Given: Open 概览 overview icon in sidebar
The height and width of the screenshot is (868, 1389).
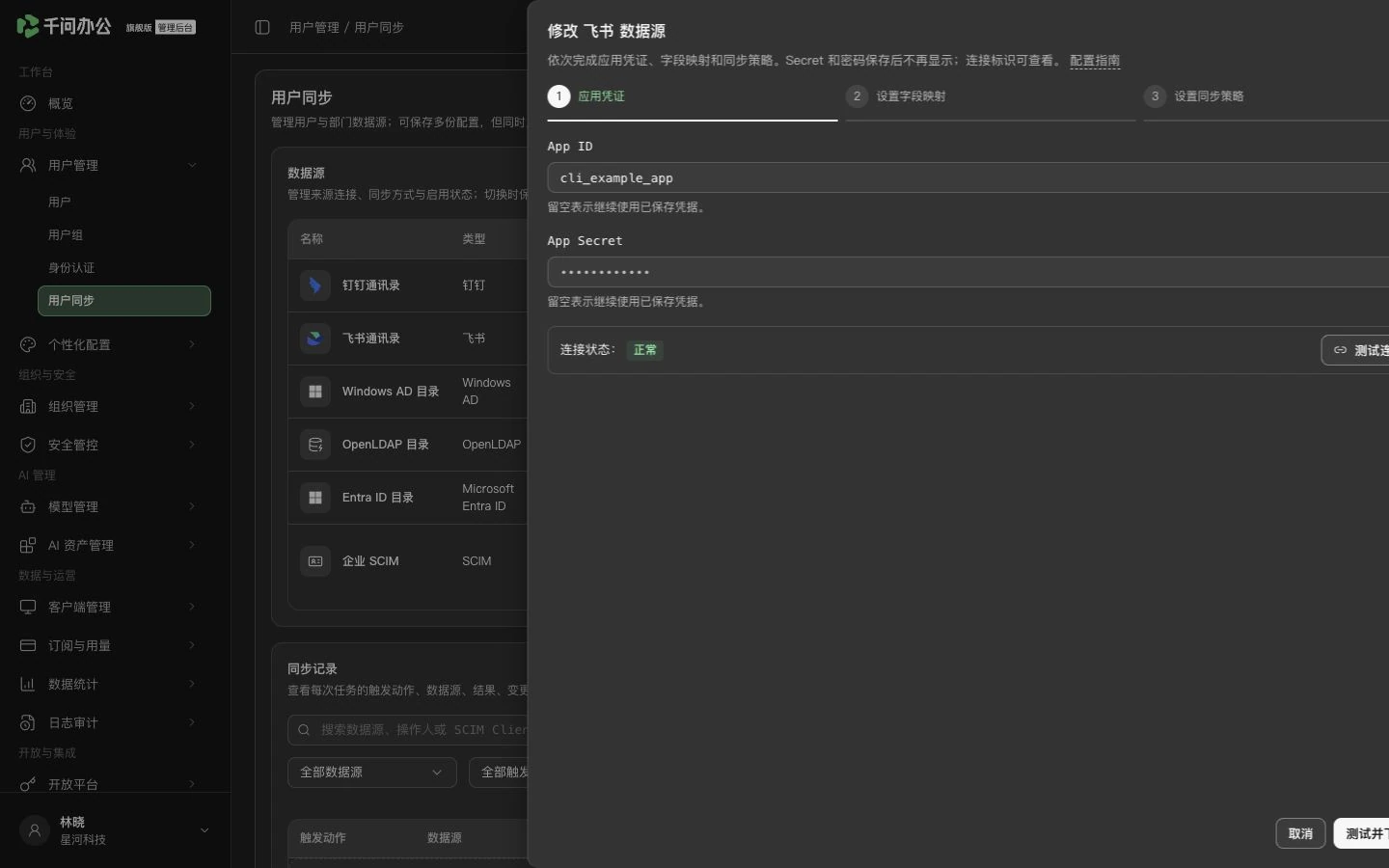Looking at the screenshot, I should (x=28, y=103).
